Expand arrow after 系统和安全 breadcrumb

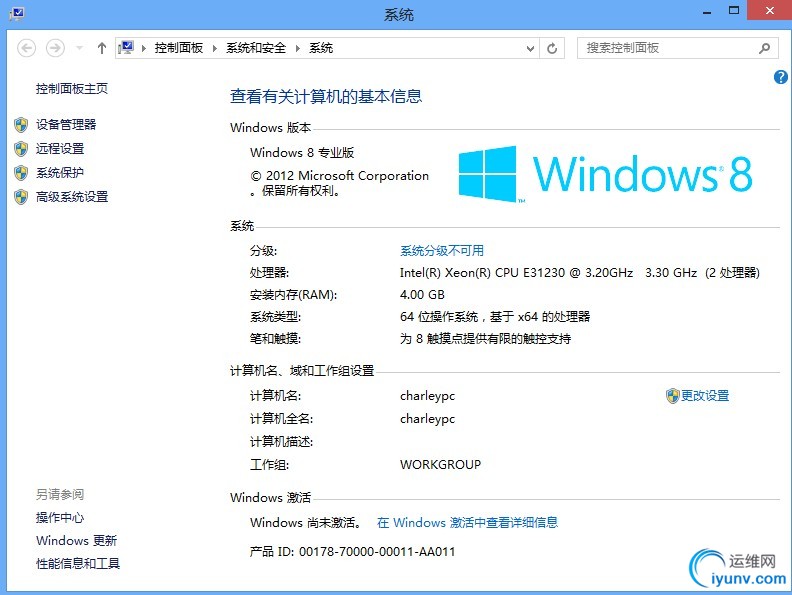click(298, 48)
